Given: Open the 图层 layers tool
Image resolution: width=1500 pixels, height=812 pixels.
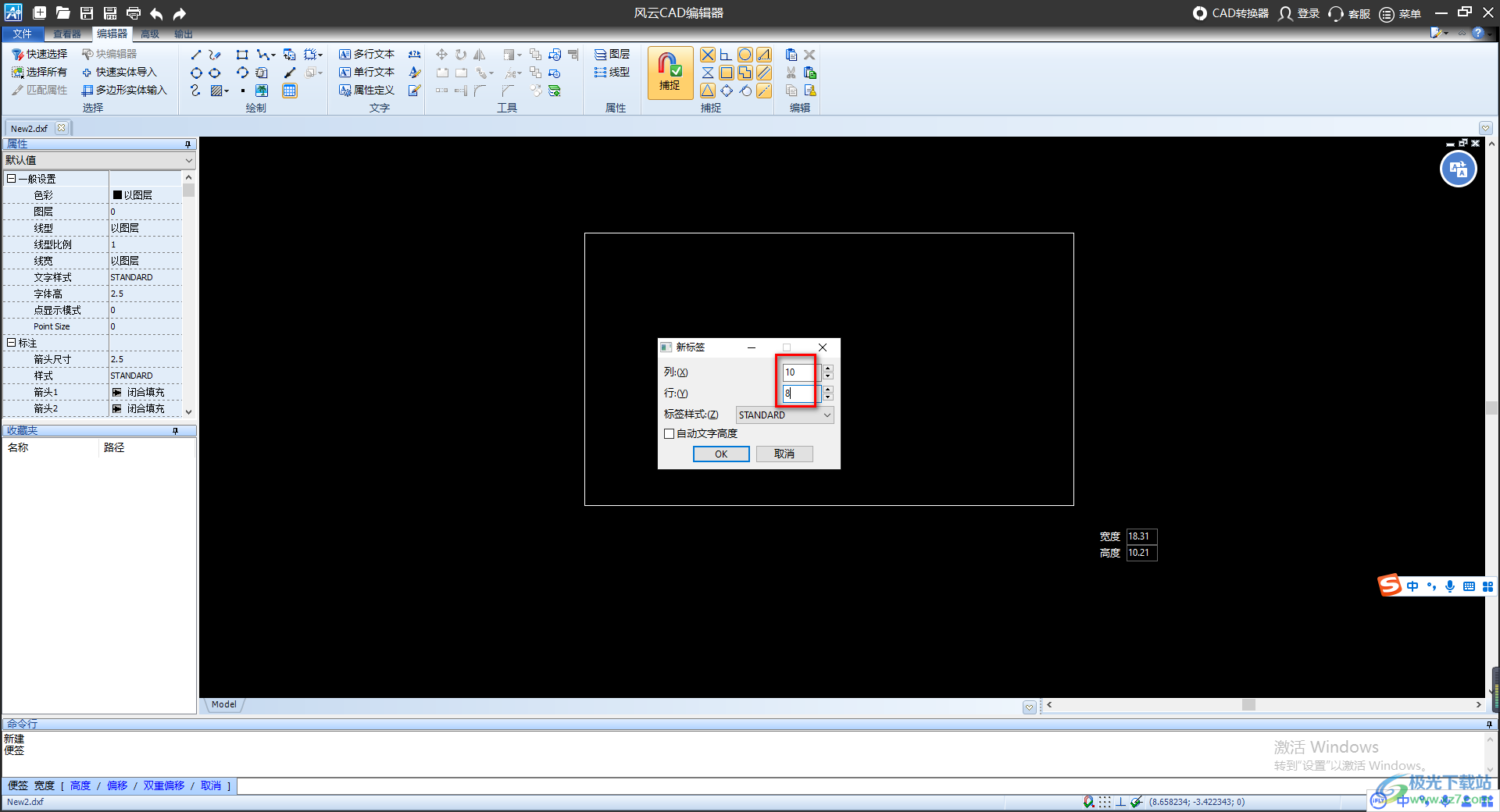Looking at the screenshot, I should click(612, 54).
